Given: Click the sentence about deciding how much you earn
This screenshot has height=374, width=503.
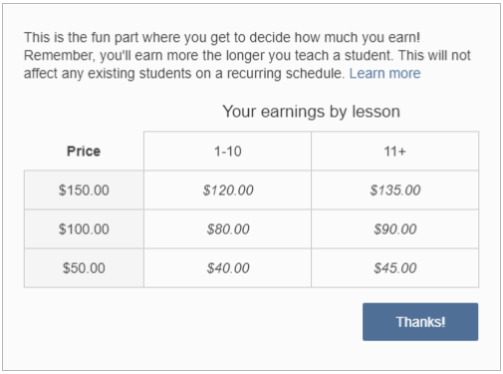Looking at the screenshot, I should 222,37.
